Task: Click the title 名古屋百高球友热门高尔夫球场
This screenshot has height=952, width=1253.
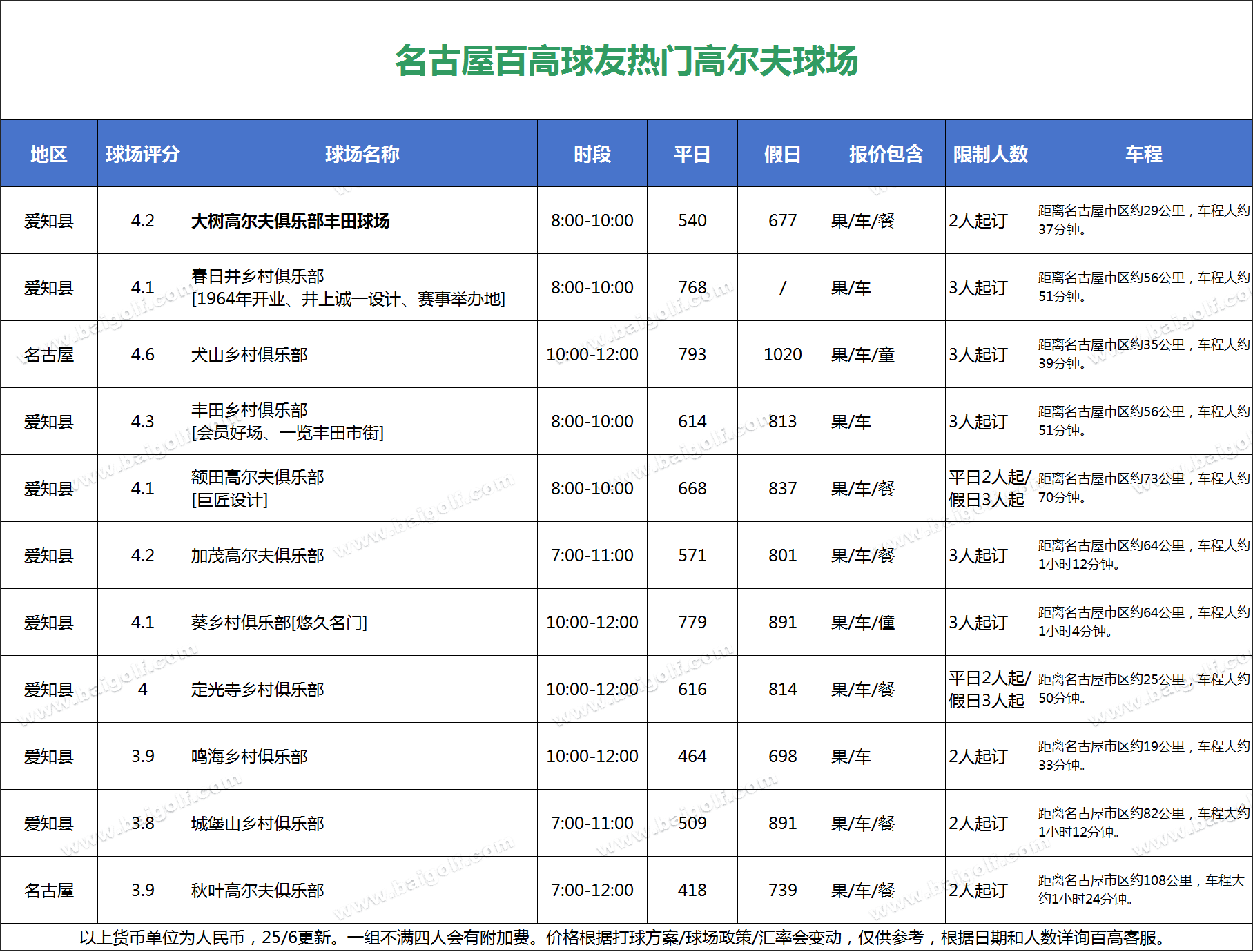Action: point(626,61)
